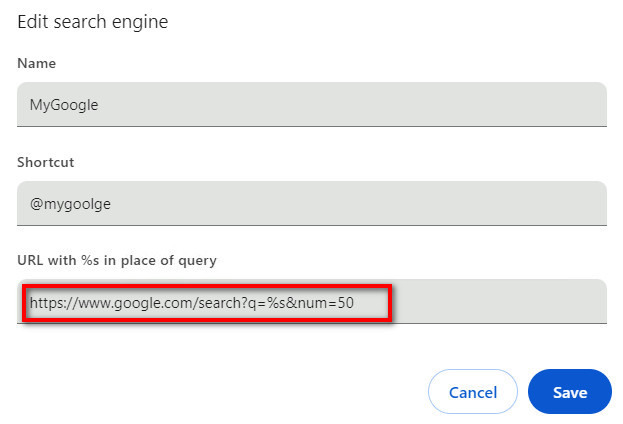Save the edited search engine
Screen dimensions: 623x424
click(569, 392)
